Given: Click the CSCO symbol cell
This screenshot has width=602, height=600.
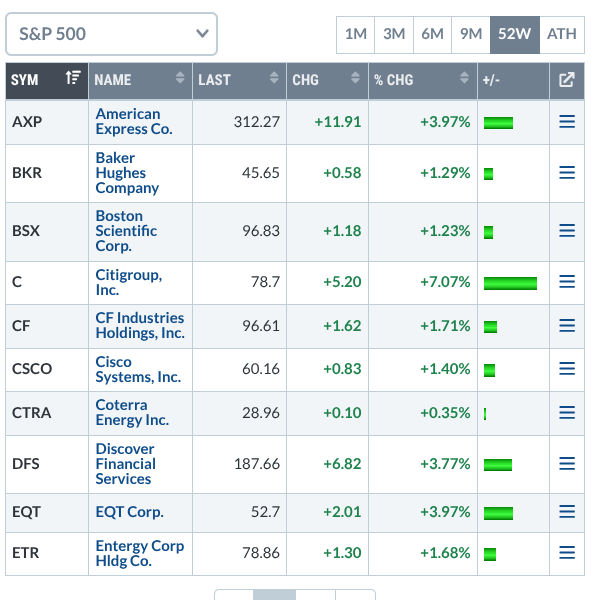Looking at the screenshot, I should coord(47,369).
